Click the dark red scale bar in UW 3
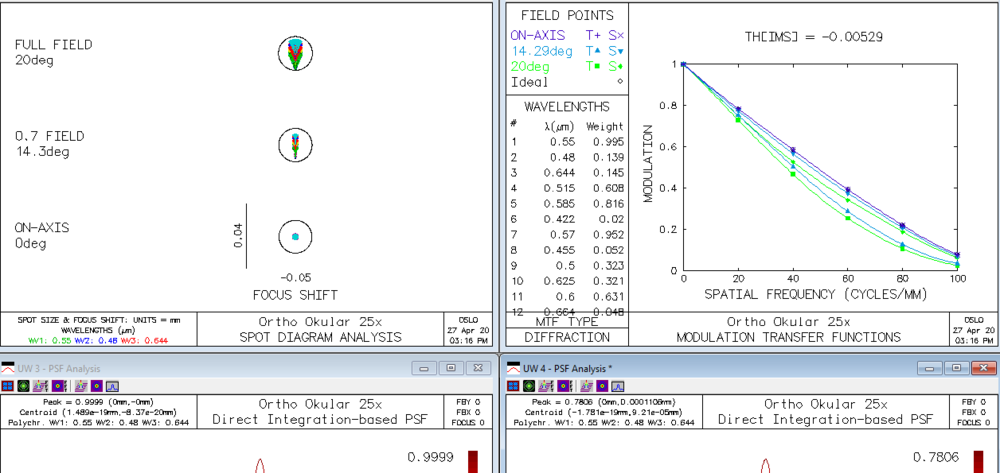This screenshot has height=473, width=1000. (473, 462)
